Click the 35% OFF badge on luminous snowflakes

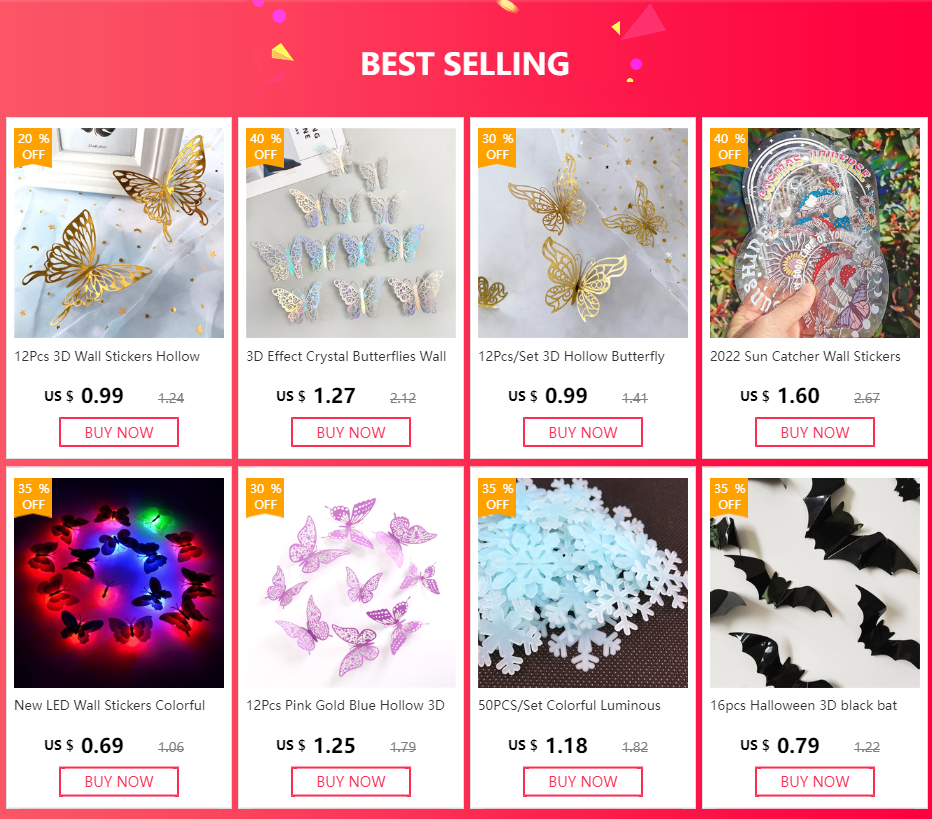pyautogui.click(x=498, y=497)
